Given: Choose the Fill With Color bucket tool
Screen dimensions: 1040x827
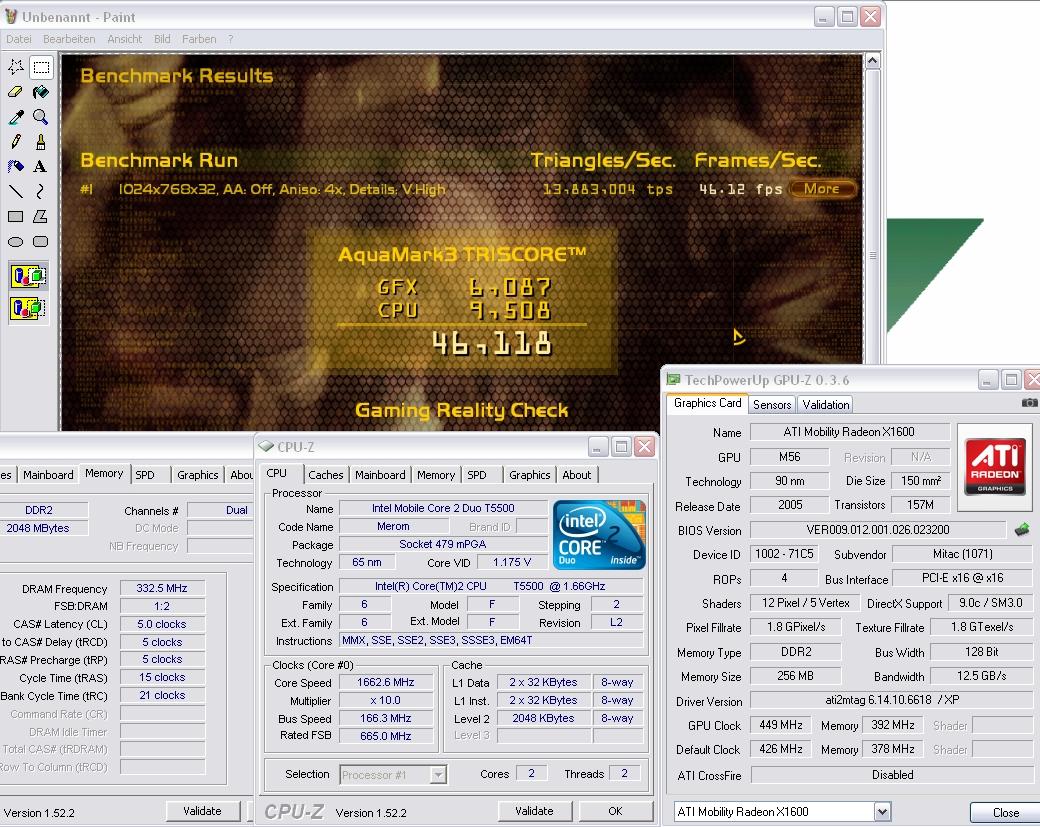Looking at the screenshot, I should 41,92.
